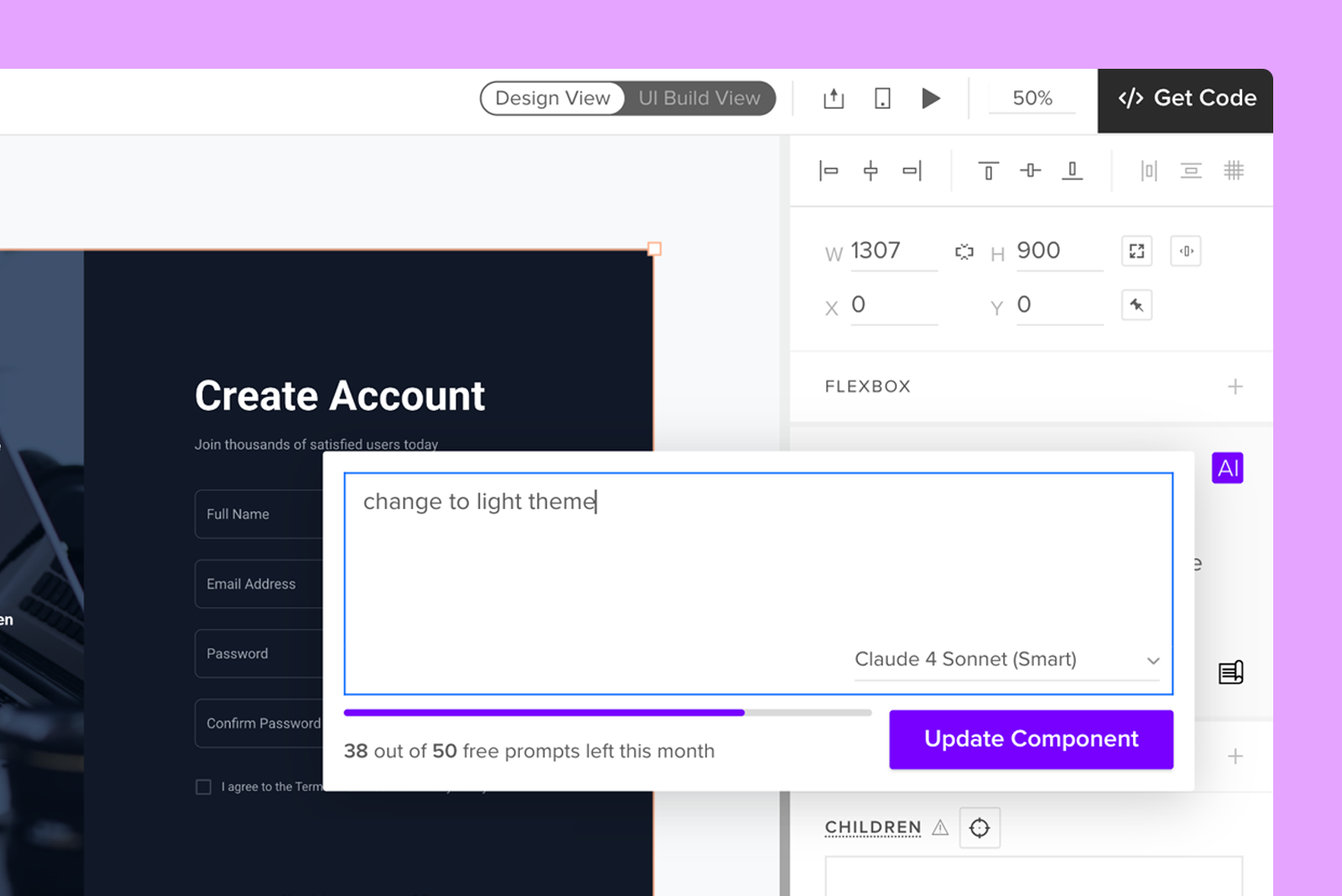Screen dimensions: 1342x896
Task: Open the script/changelog icon below the AI badge
Action: pyautogui.click(x=1232, y=672)
